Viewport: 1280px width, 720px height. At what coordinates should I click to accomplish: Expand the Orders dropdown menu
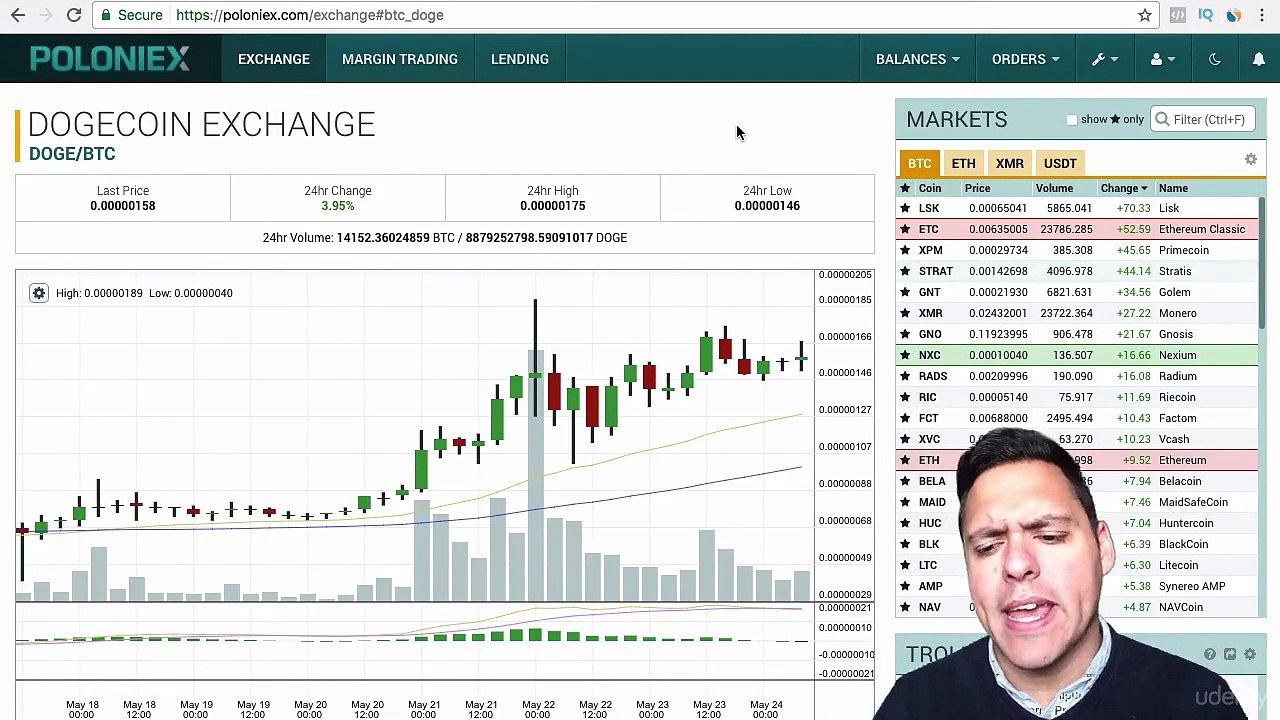1025,59
